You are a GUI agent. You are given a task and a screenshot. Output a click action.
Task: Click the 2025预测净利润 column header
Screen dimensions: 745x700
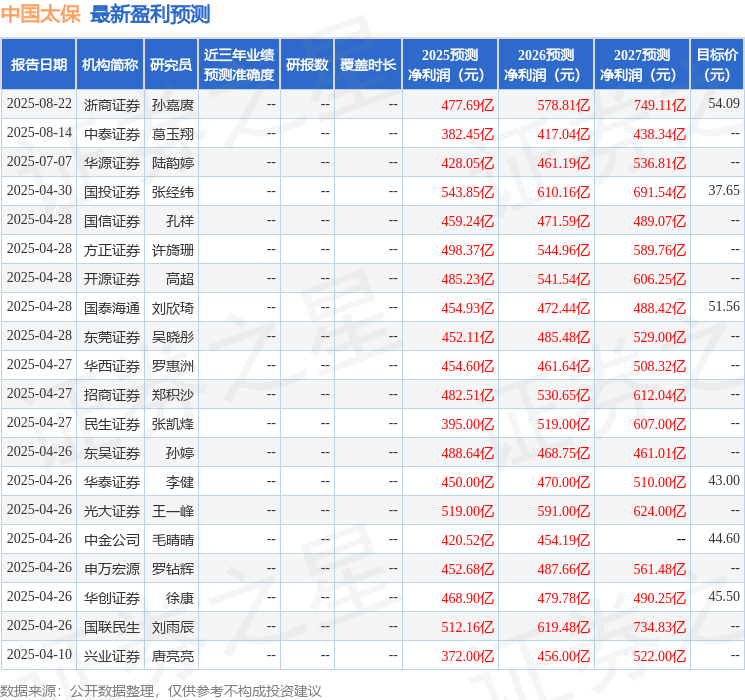pos(450,65)
